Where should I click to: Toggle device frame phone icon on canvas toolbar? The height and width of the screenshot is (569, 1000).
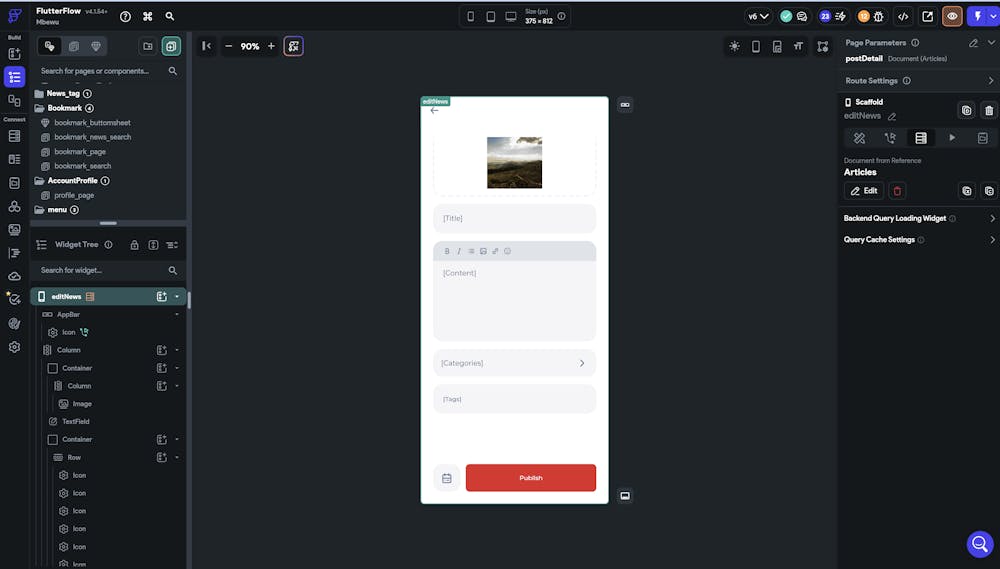click(756, 47)
